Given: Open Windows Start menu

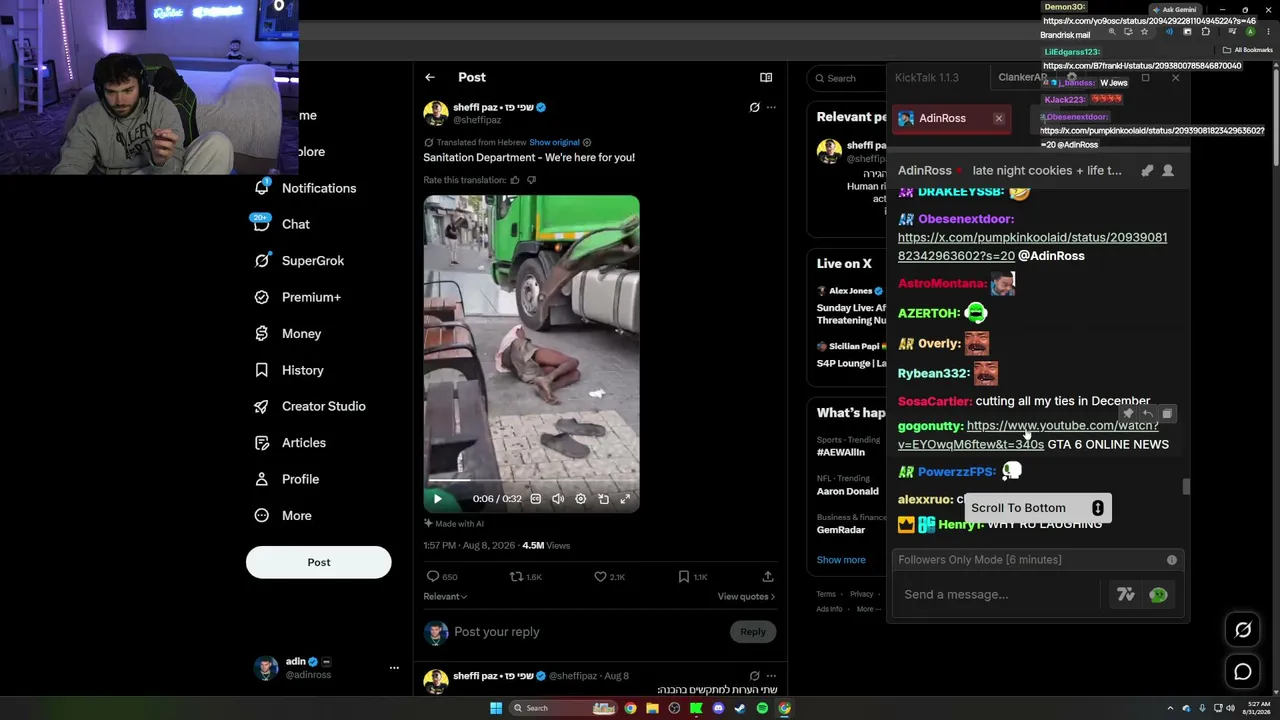Looking at the screenshot, I should (x=495, y=709).
